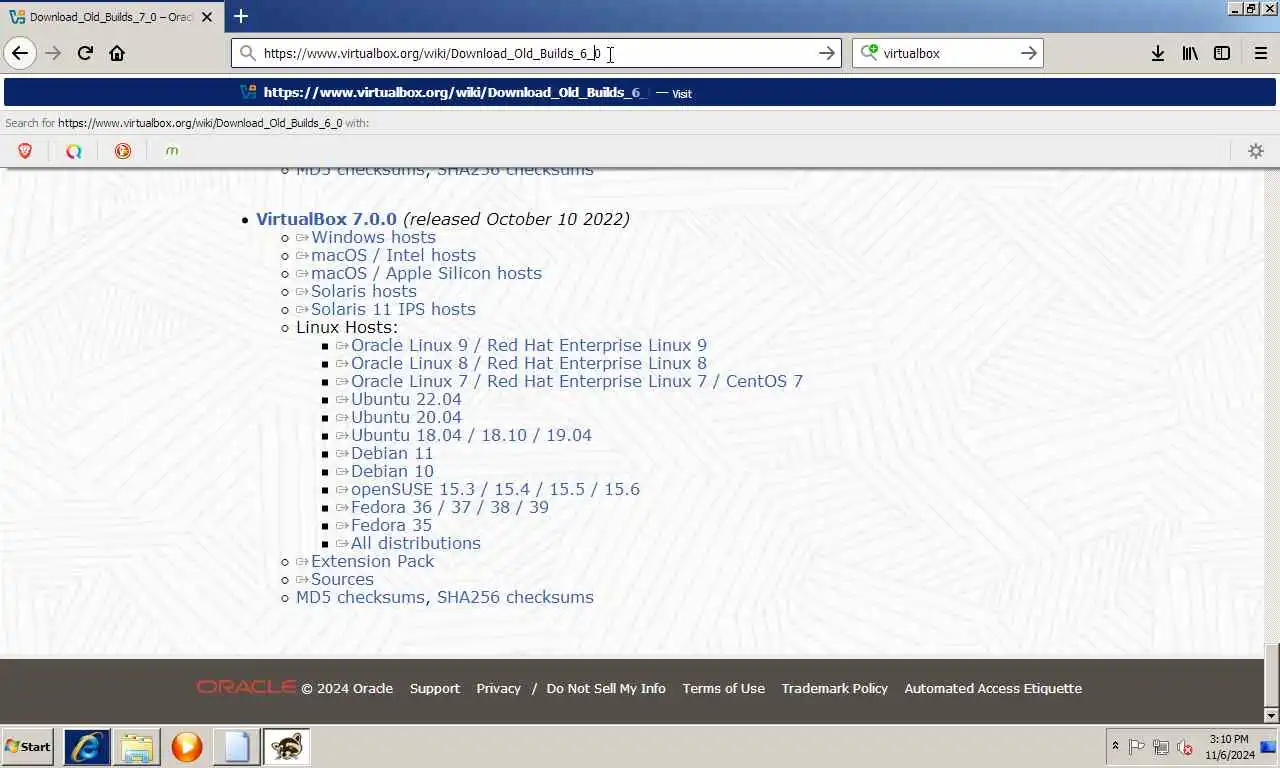
Task: Open the browser hamburger menu
Action: tap(1260, 53)
